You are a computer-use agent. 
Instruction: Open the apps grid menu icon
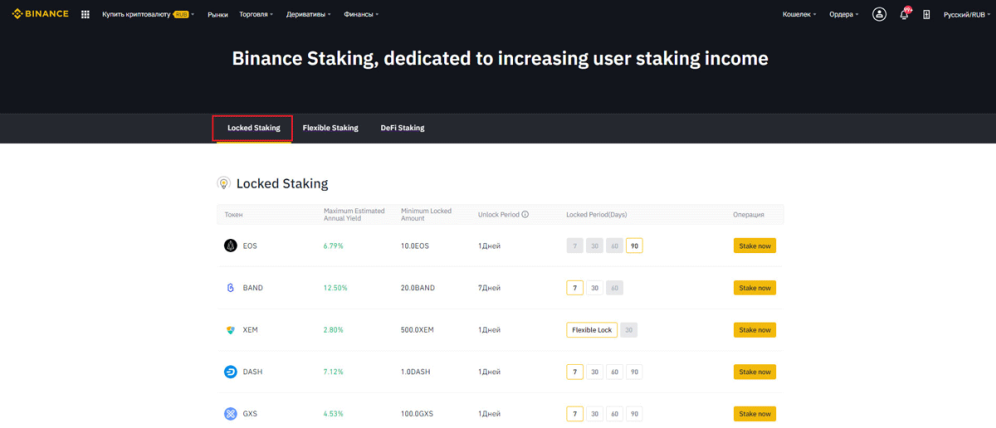coord(85,14)
